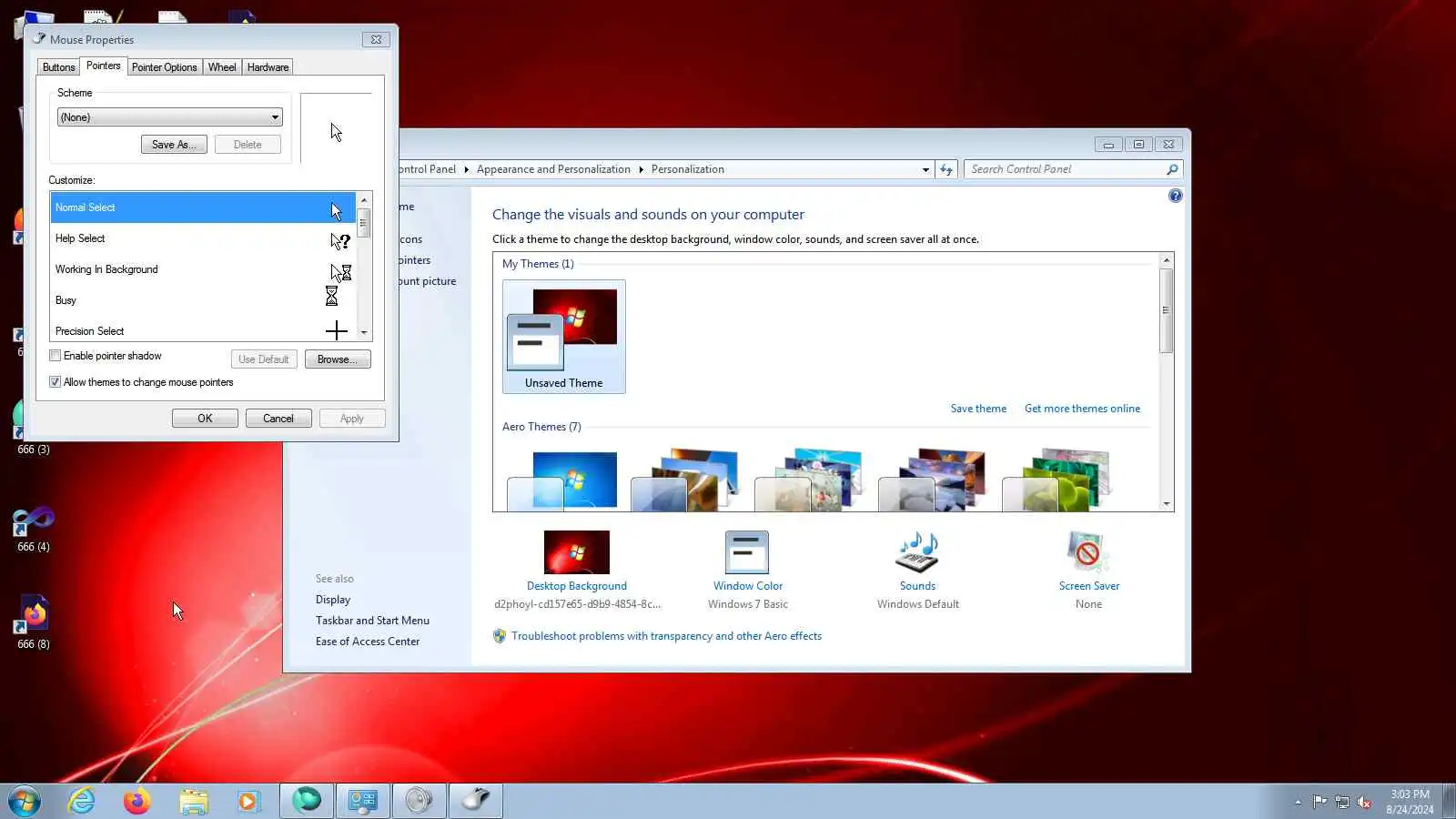
Task: Apply the green Nature Aero theme thumbnail
Action: 1057,480
